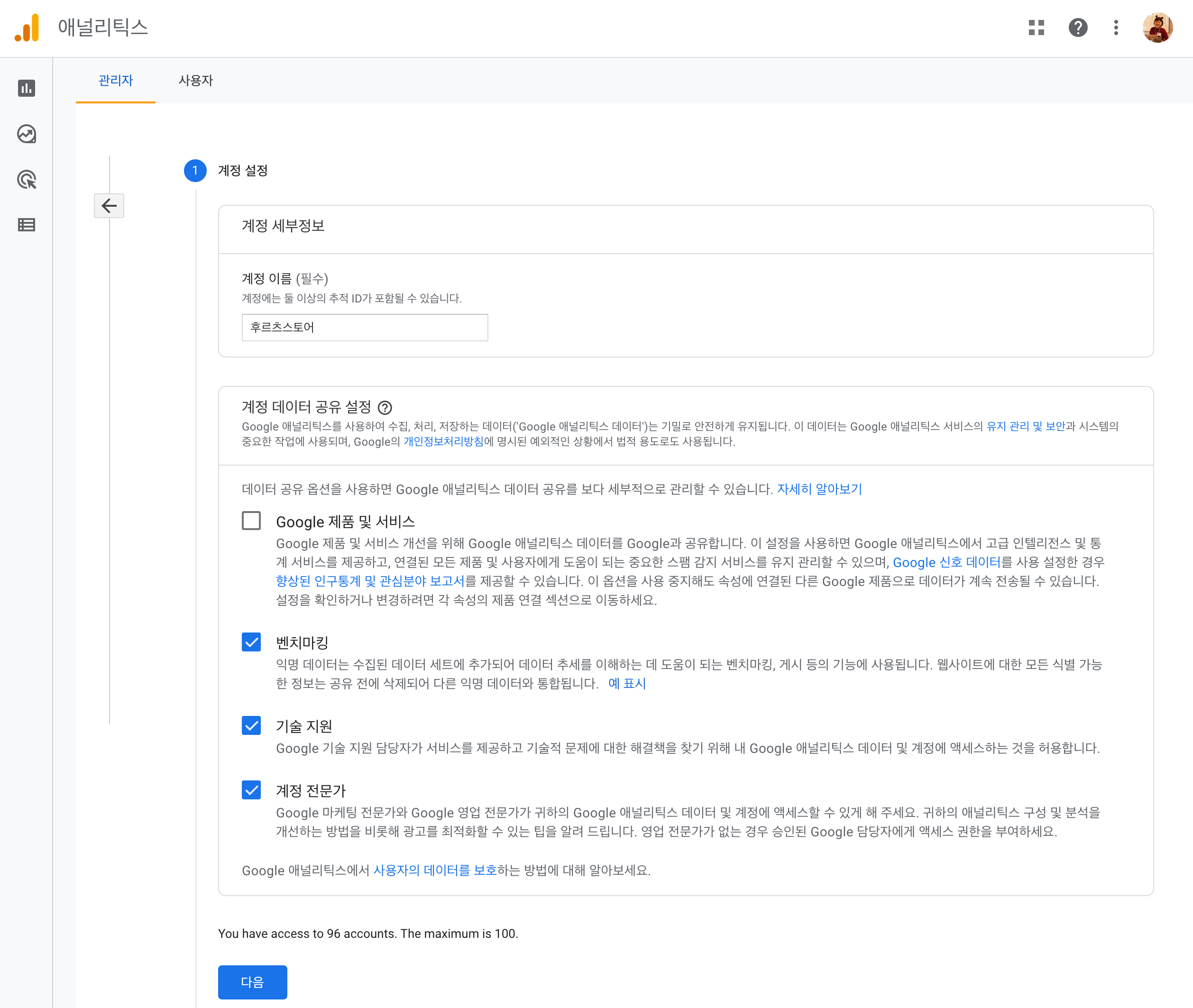
Task: Click the 다음 button
Action: coord(253,982)
